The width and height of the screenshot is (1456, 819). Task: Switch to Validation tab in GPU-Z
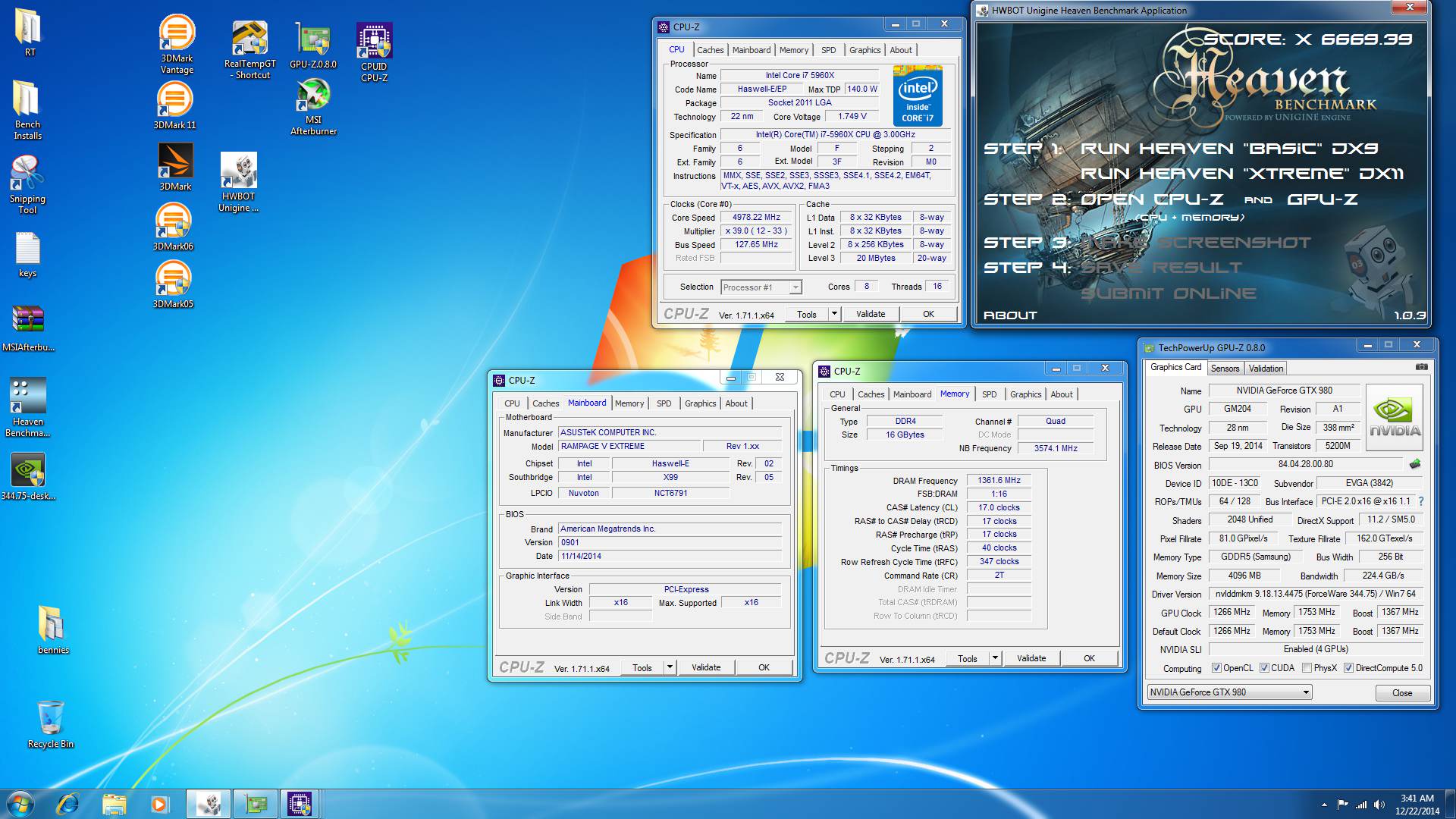click(1266, 369)
